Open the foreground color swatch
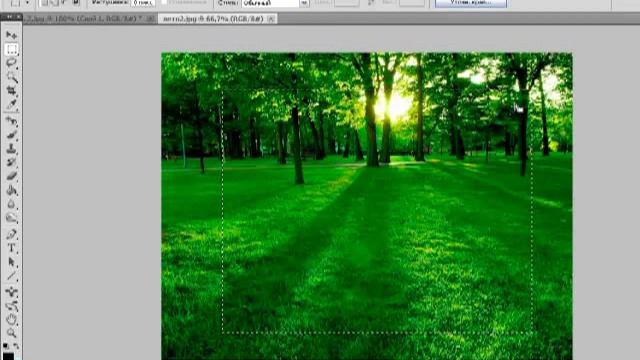 pos(8,356)
